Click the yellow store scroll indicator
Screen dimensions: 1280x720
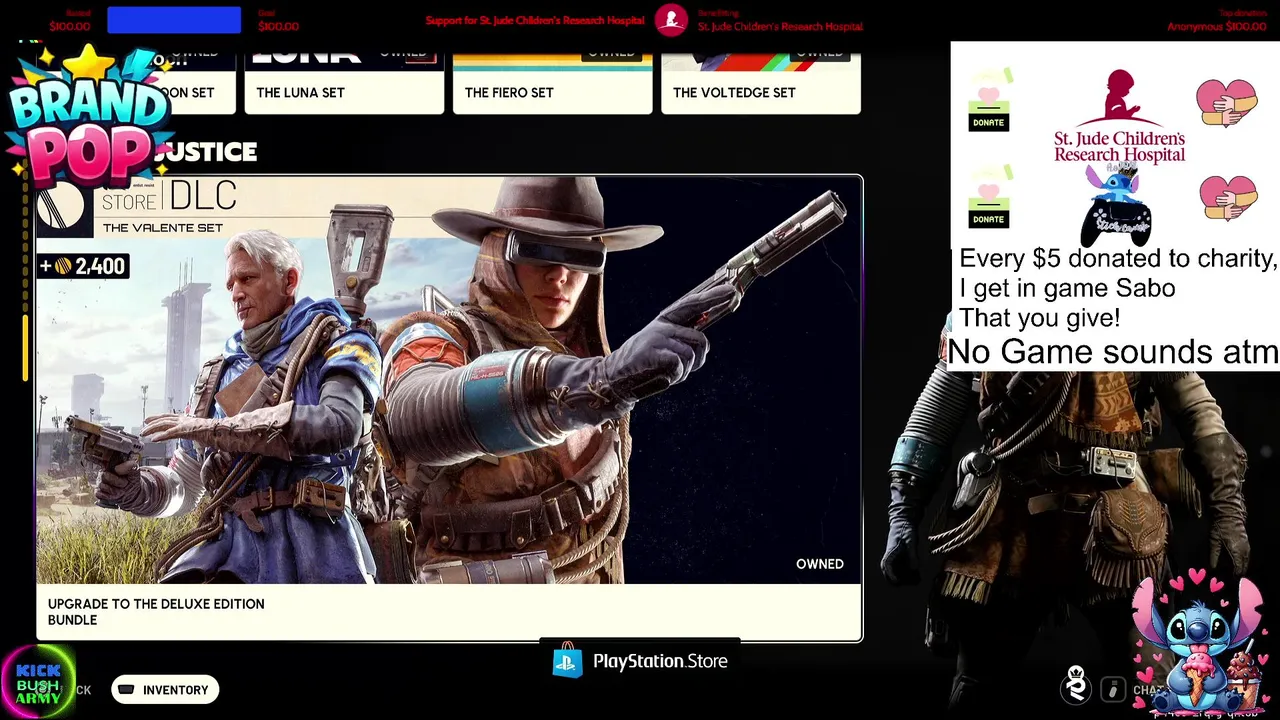[x=26, y=347]
